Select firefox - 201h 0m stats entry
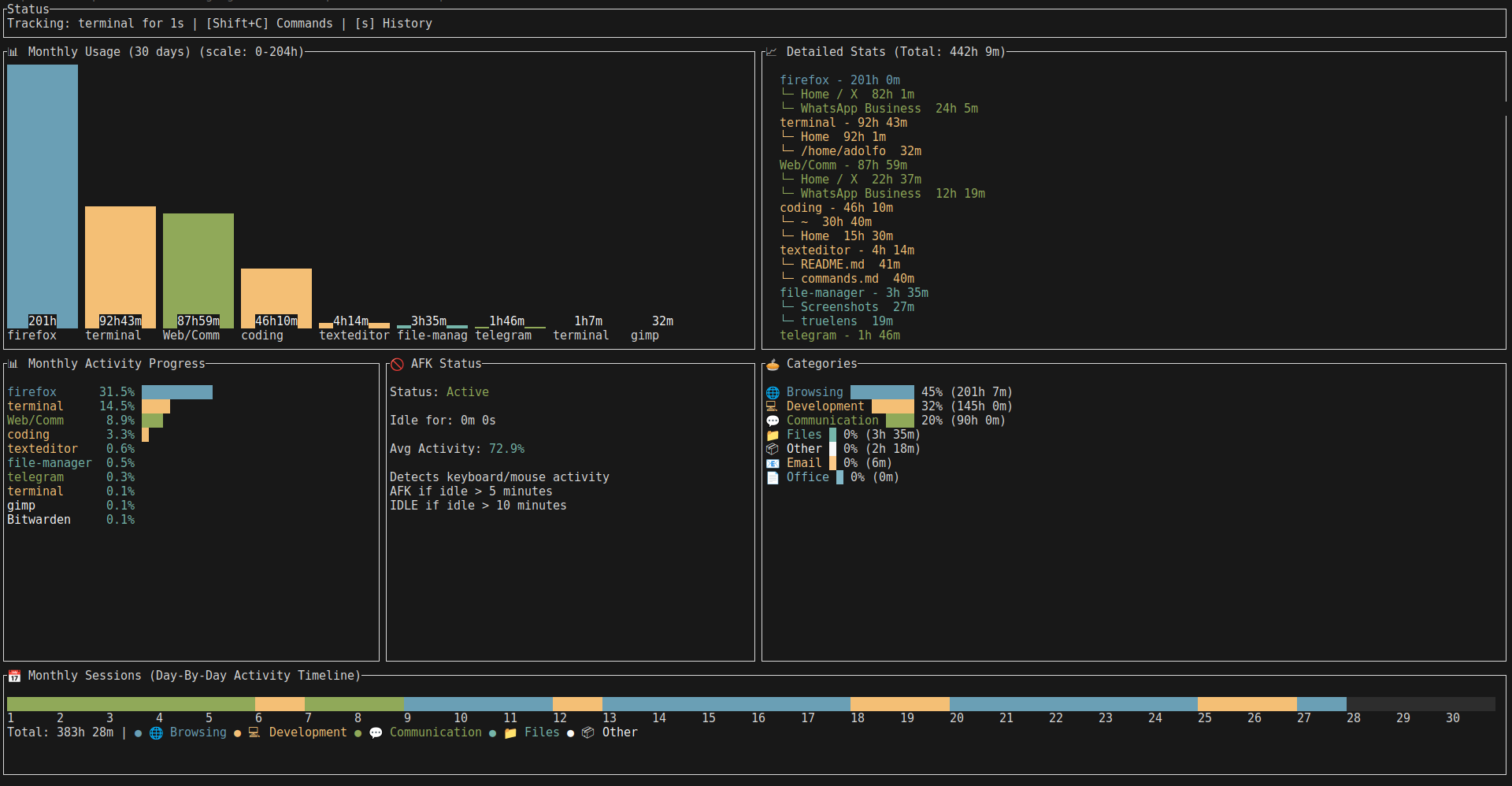 [839, 80]
